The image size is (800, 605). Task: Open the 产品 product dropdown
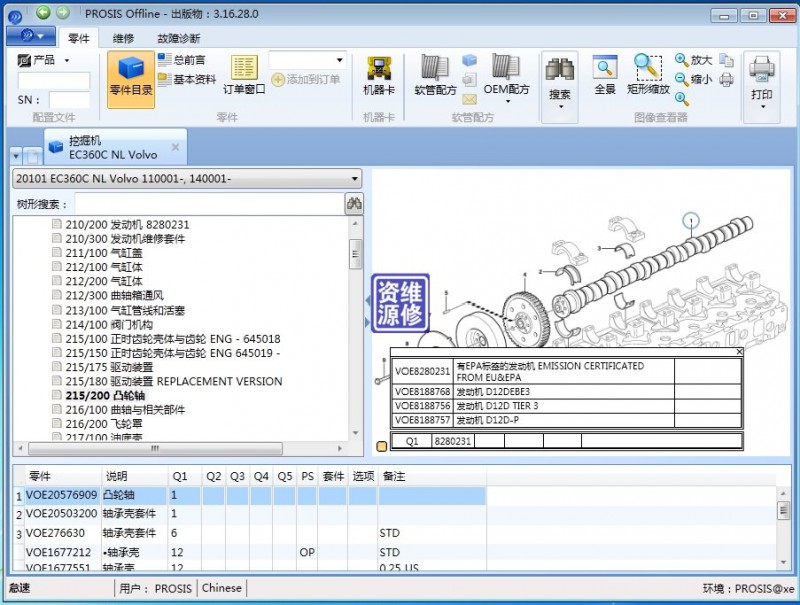pyautogui.click(x=43, y=60)
